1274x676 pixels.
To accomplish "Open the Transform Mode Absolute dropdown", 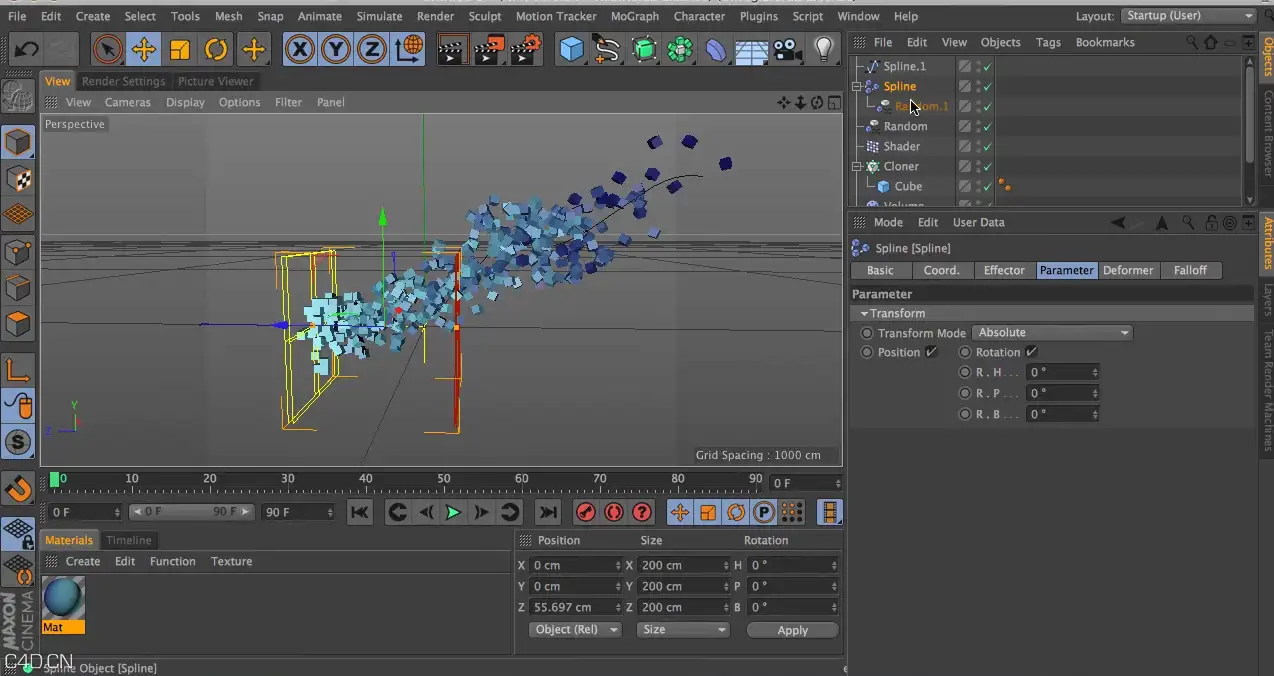I will click(x=1053, y=333).
